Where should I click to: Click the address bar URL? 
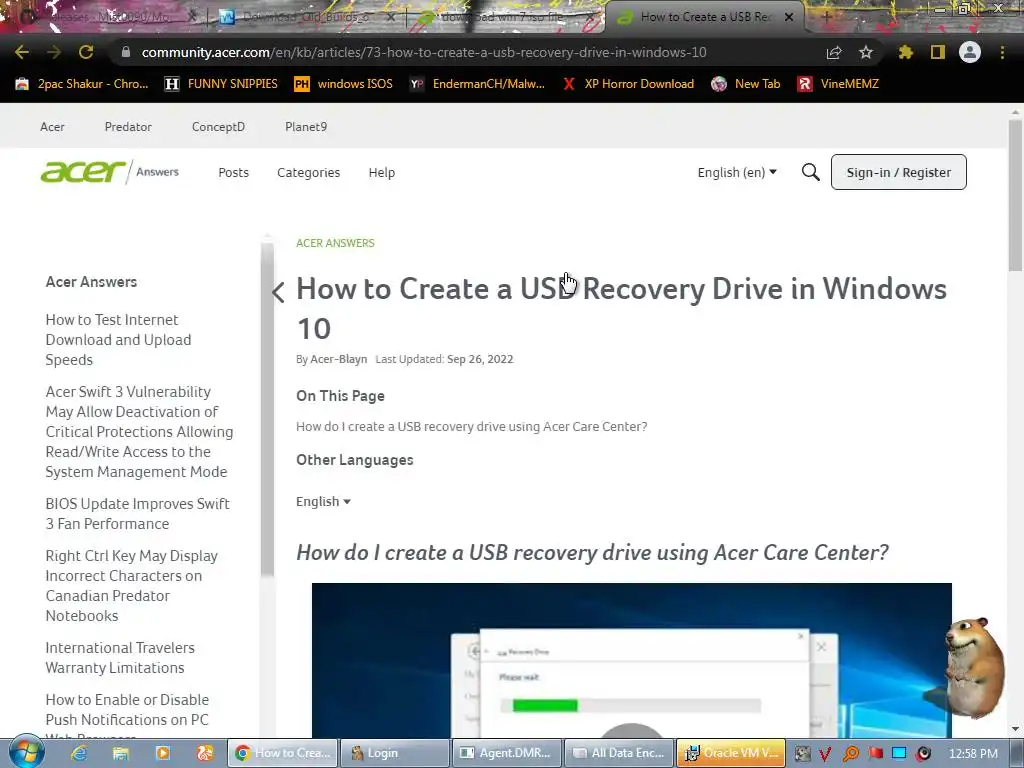pos(424,52)
